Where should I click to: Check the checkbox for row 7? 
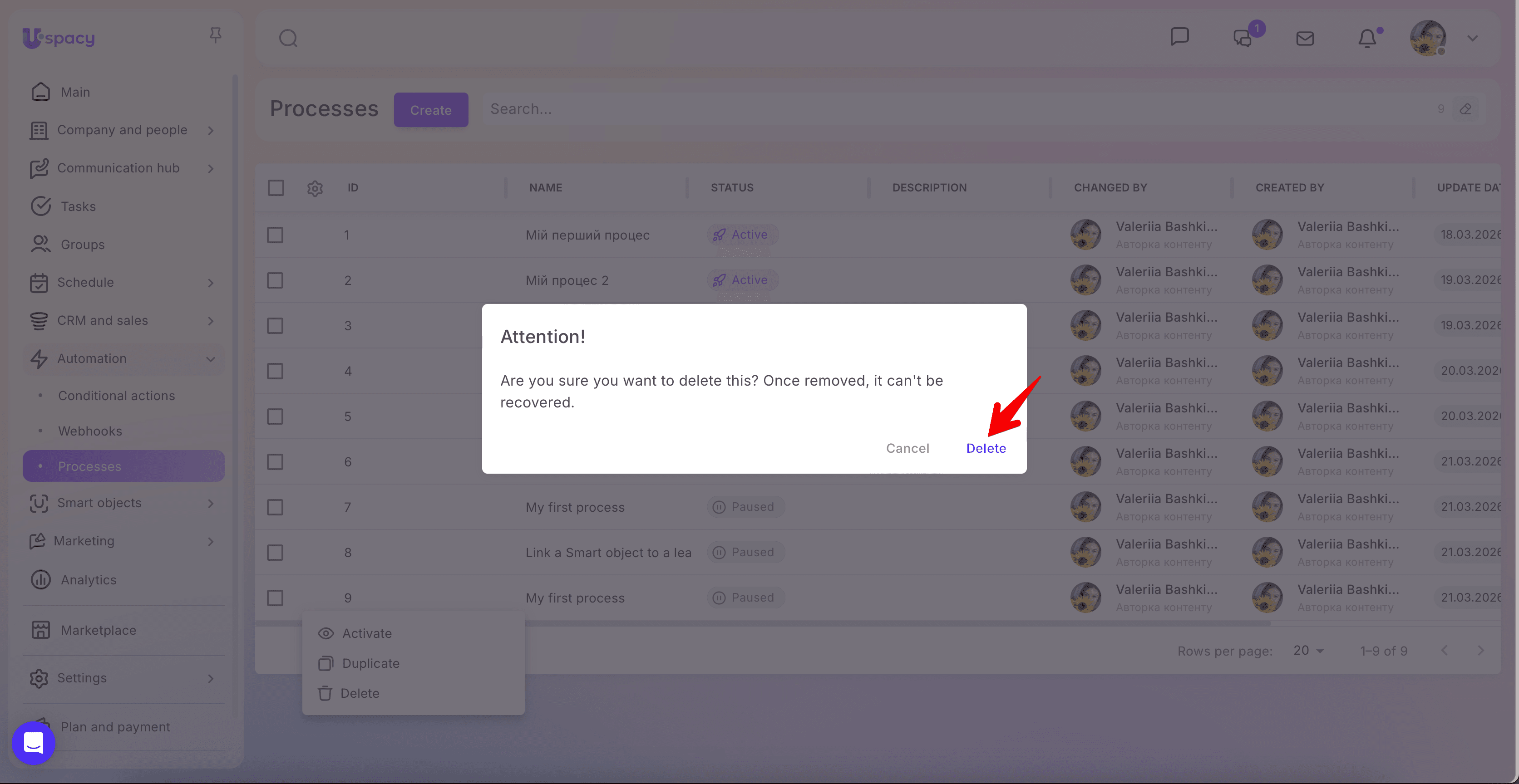276,507
